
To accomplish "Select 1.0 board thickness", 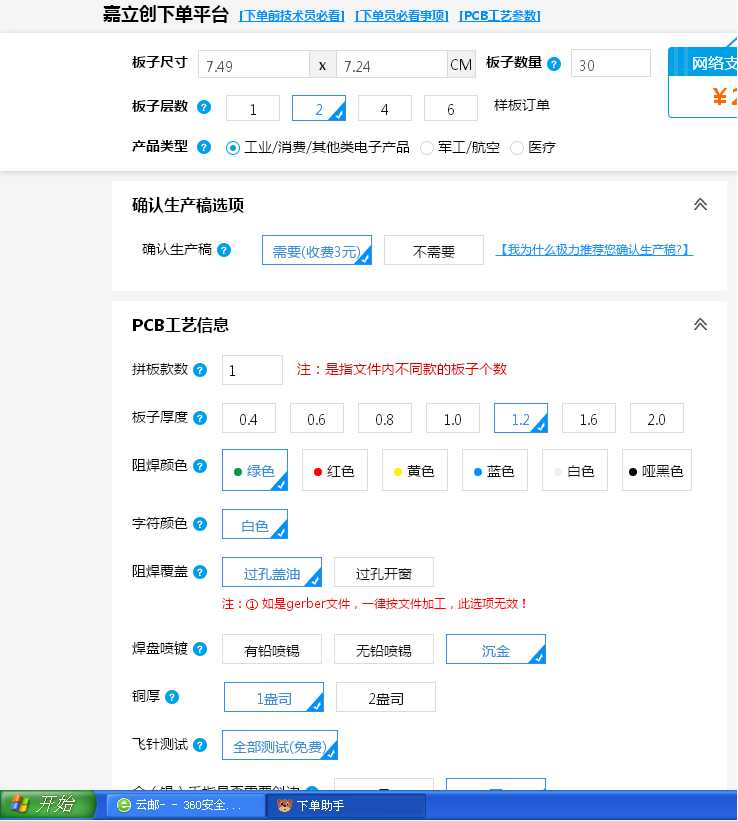I will (453, 418).
